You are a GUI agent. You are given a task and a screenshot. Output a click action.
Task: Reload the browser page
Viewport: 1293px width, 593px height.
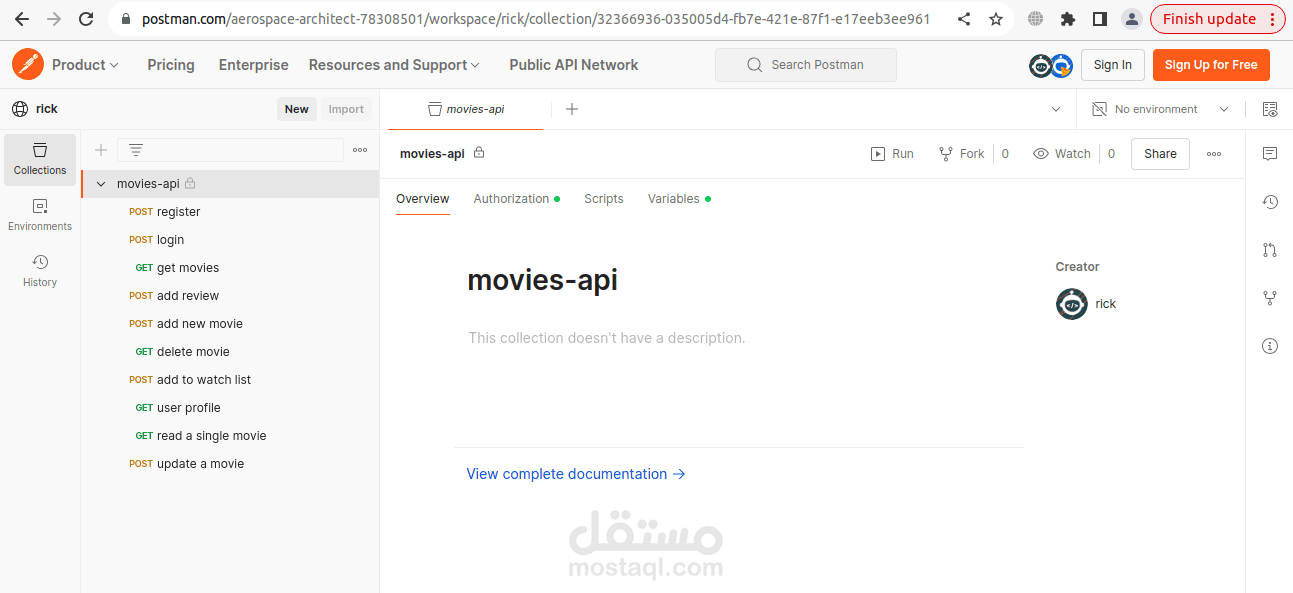pyautogui.click(x=86, y=19)
